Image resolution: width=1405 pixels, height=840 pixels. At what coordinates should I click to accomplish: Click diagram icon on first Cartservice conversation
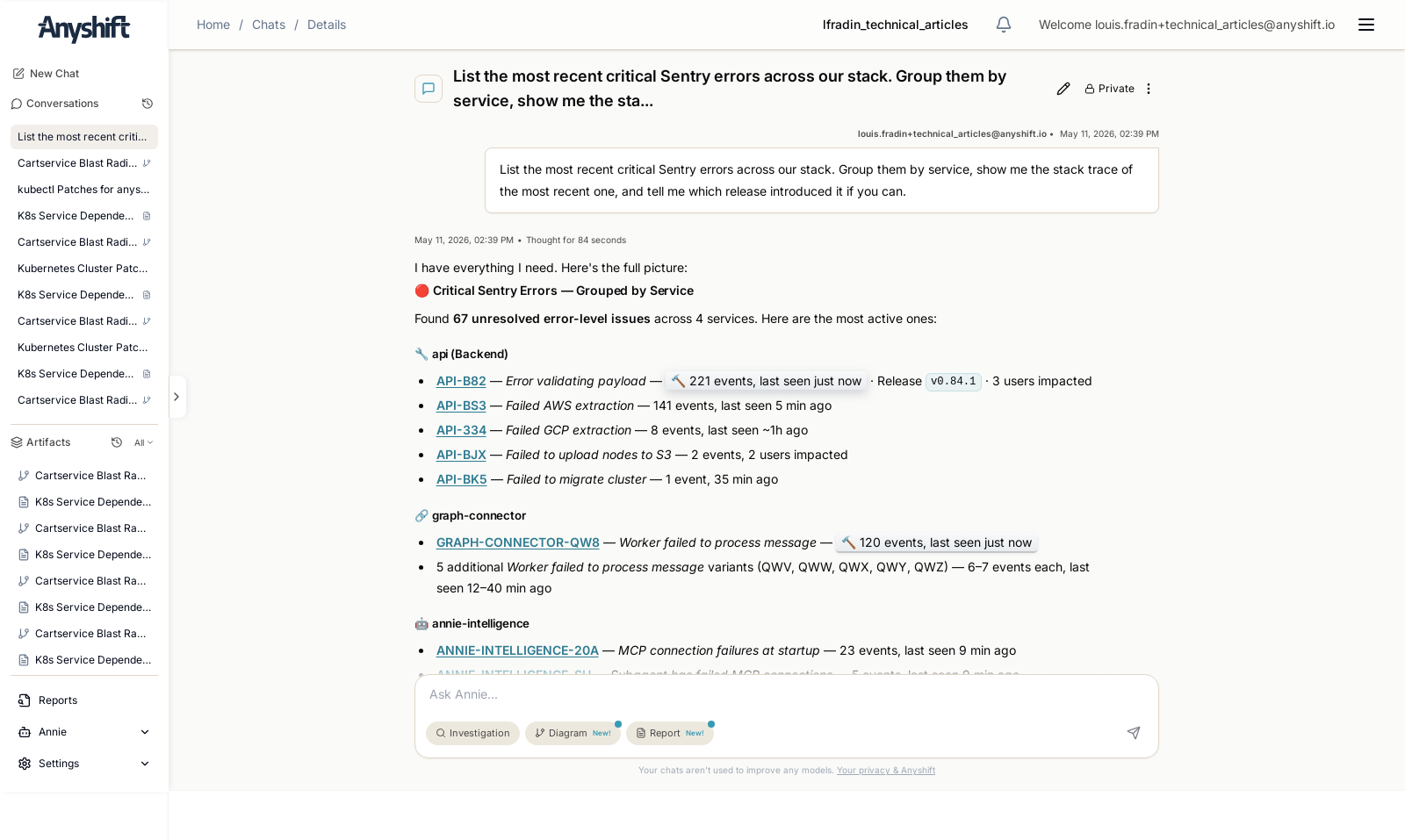coord(147,163)
